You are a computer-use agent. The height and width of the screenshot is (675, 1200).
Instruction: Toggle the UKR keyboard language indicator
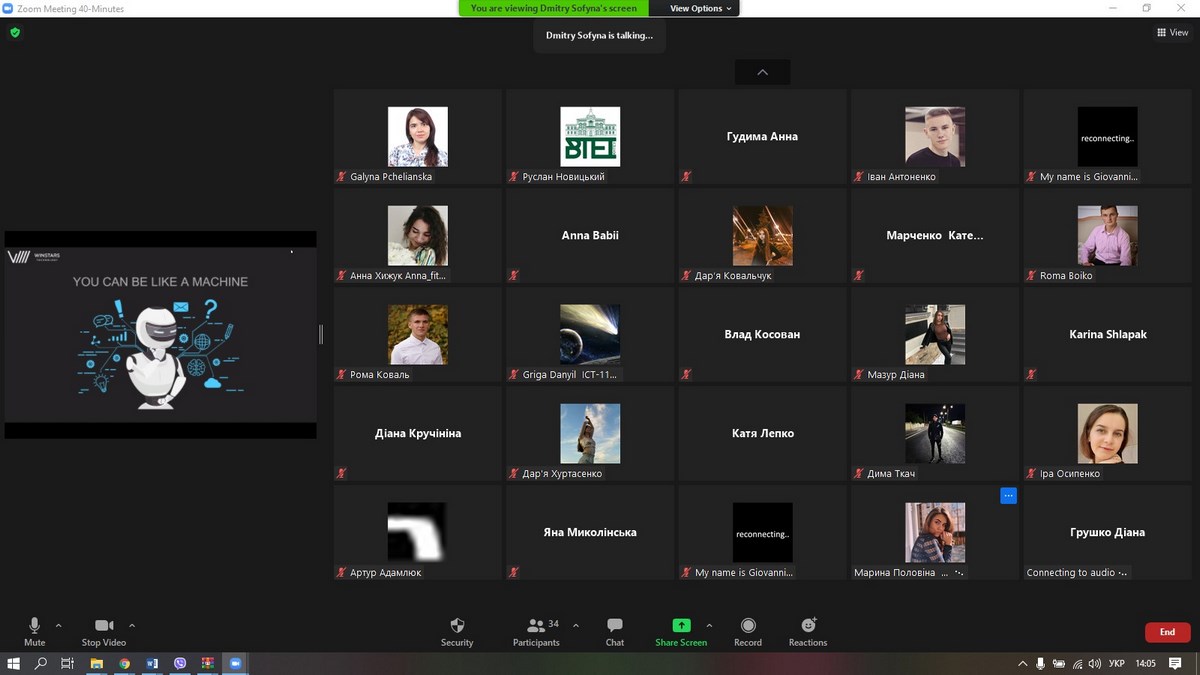1118,663
